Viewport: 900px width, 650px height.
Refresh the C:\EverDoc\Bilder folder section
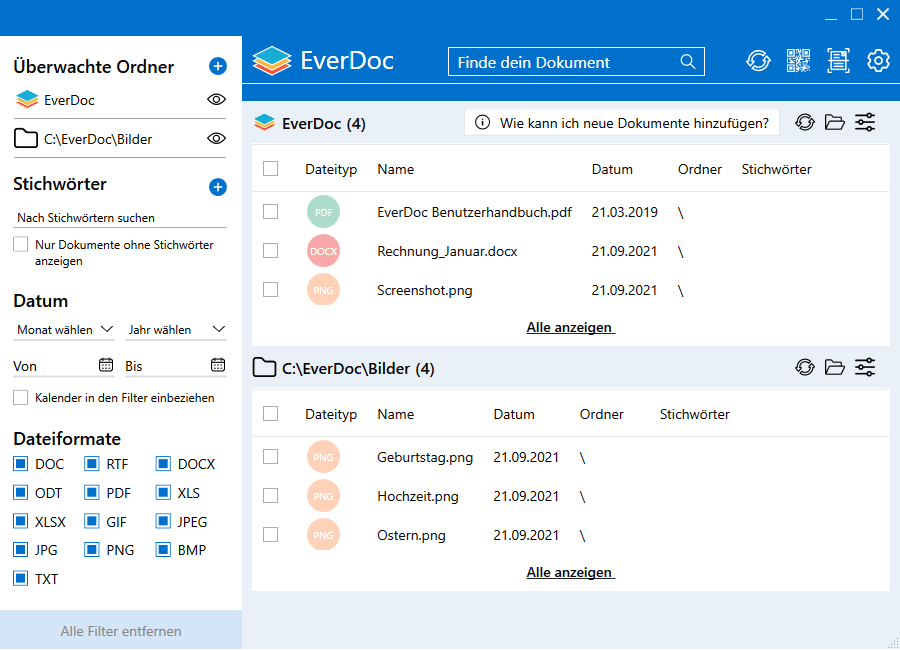(805, 368)
